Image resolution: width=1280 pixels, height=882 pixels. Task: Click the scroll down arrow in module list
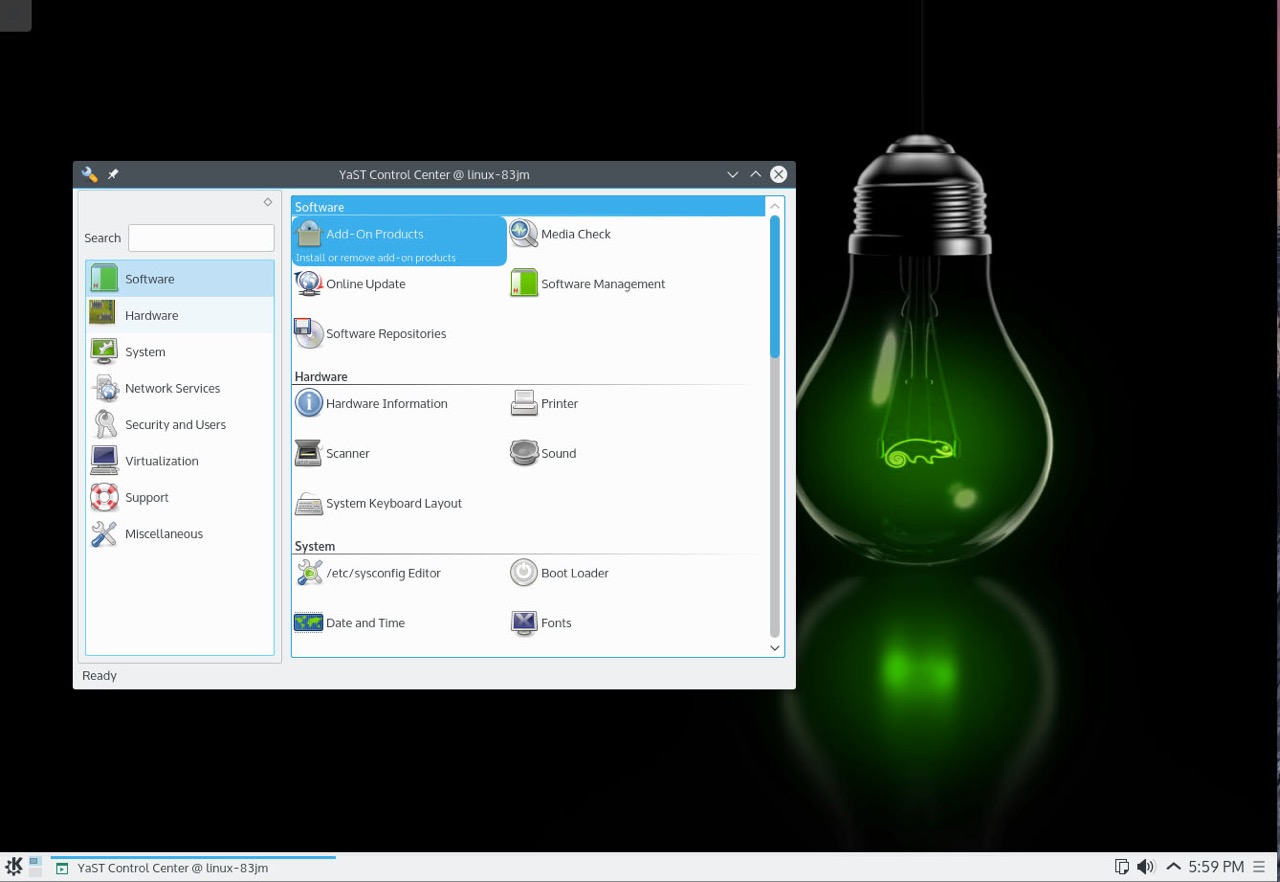coord(774,648)
